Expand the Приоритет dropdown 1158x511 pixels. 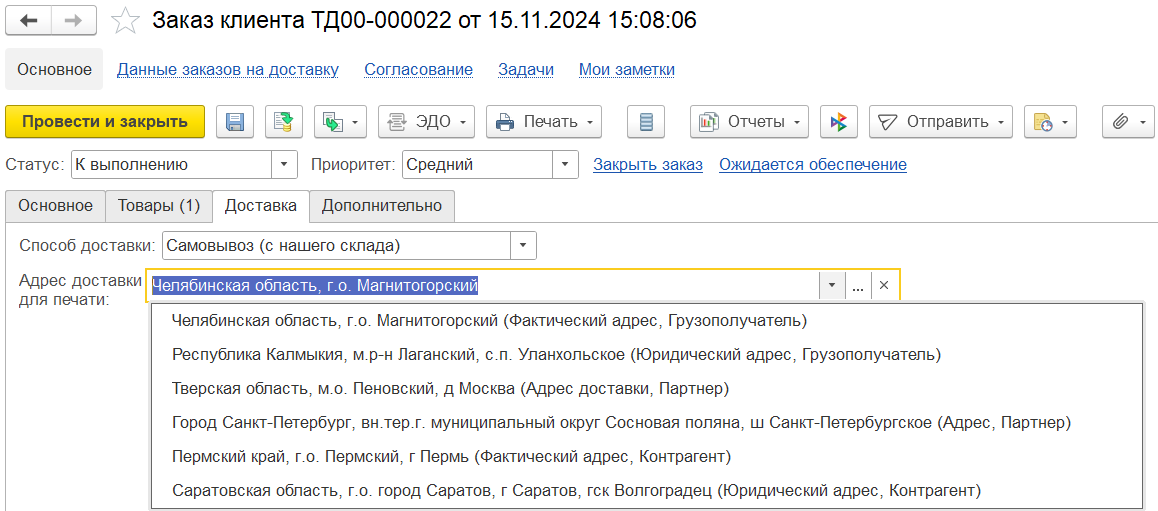click(566, 165)
